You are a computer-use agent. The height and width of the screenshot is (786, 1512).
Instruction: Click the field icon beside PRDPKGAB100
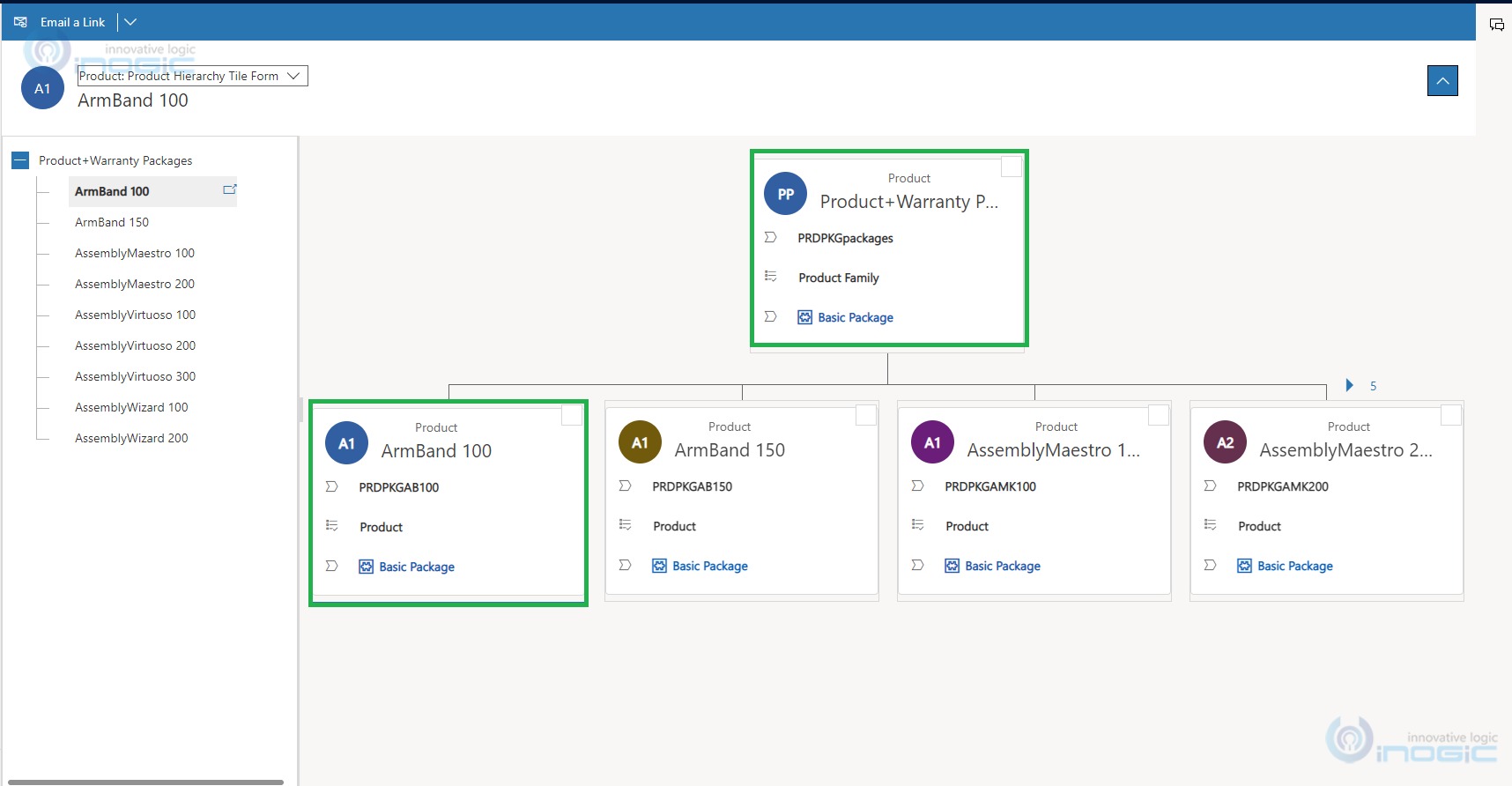(x=332, y=486)
